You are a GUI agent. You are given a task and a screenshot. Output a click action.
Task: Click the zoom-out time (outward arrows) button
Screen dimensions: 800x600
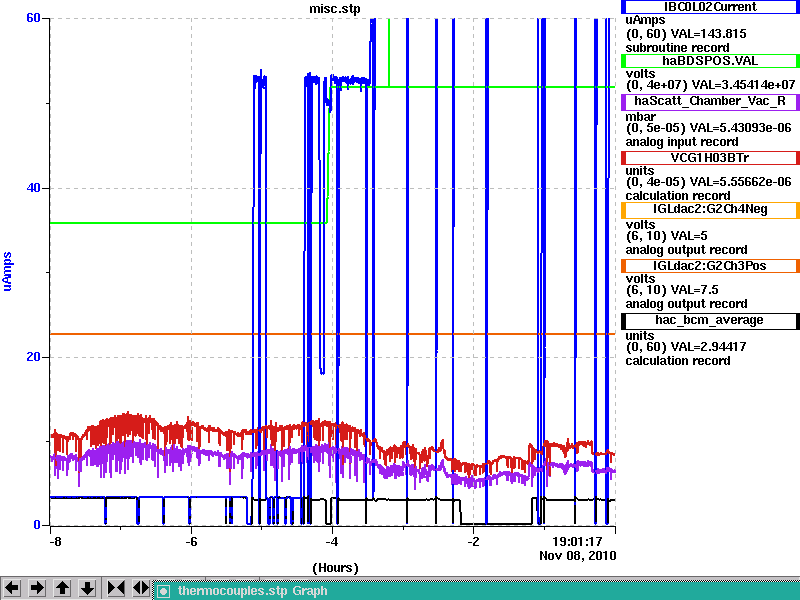pos(141,588)
